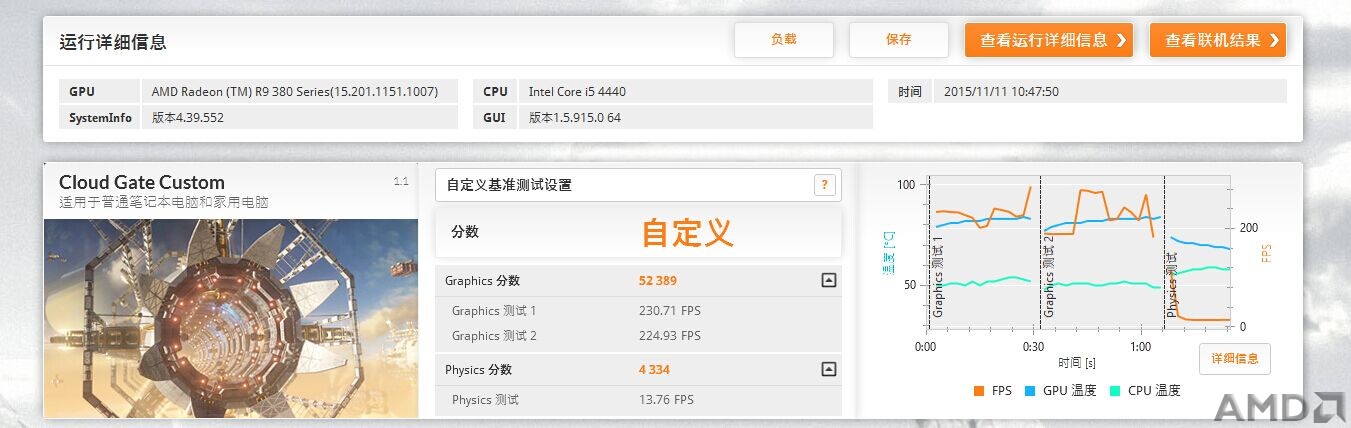Image resolution: width=1351 pixels, height=428 pixels.
Task: Open 查看运行详细信息 orange button
Action: click(1048, 40)
